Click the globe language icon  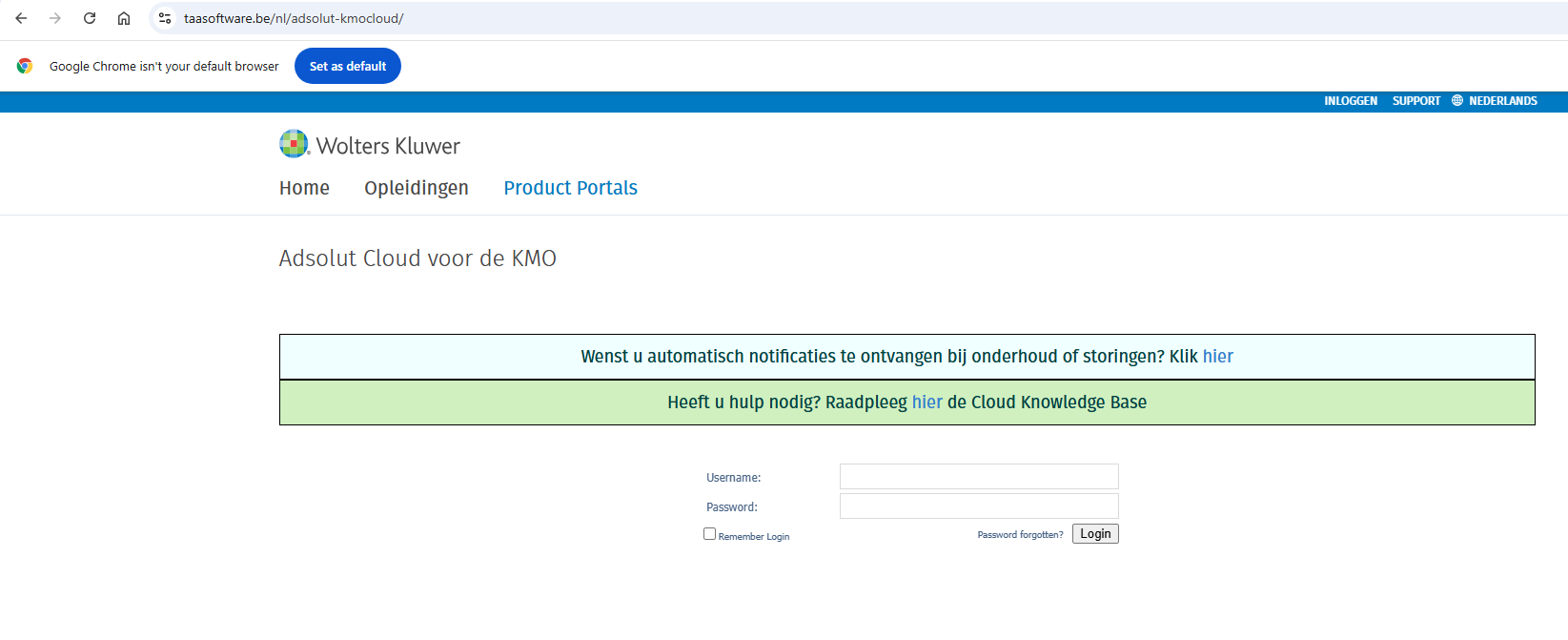click(x=1456, y=101)
